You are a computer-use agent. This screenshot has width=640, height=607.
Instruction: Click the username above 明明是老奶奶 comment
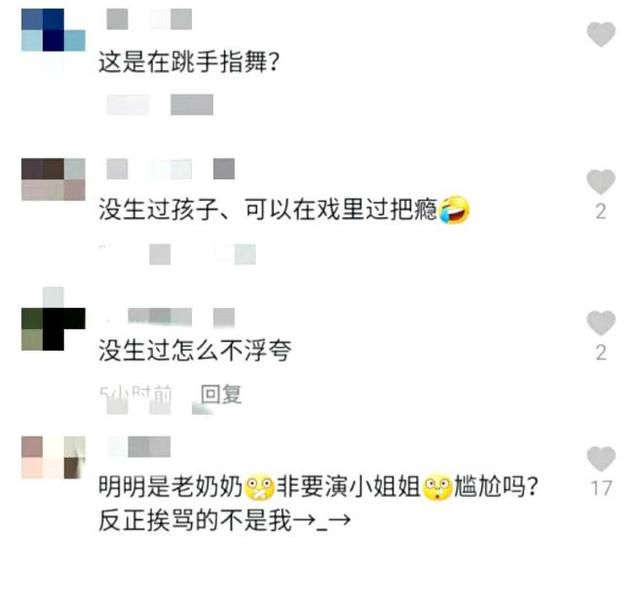tap(139, 447)
